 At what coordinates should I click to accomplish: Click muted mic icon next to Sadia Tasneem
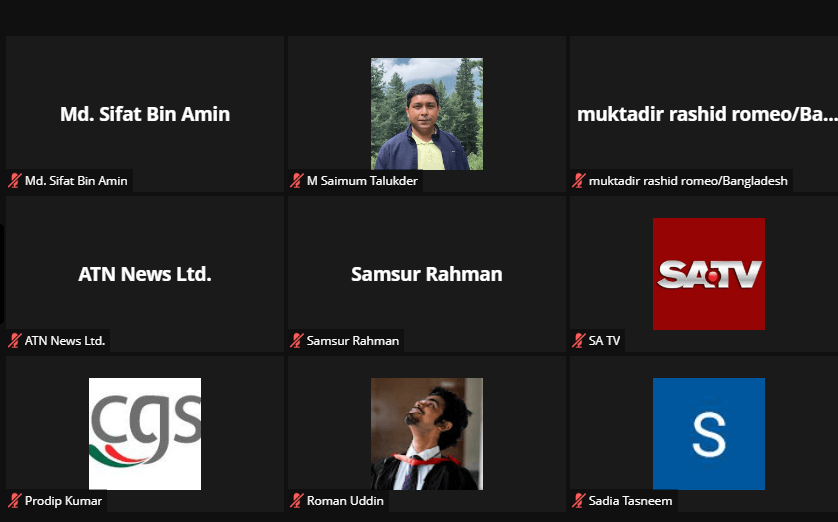pos(578,501)
